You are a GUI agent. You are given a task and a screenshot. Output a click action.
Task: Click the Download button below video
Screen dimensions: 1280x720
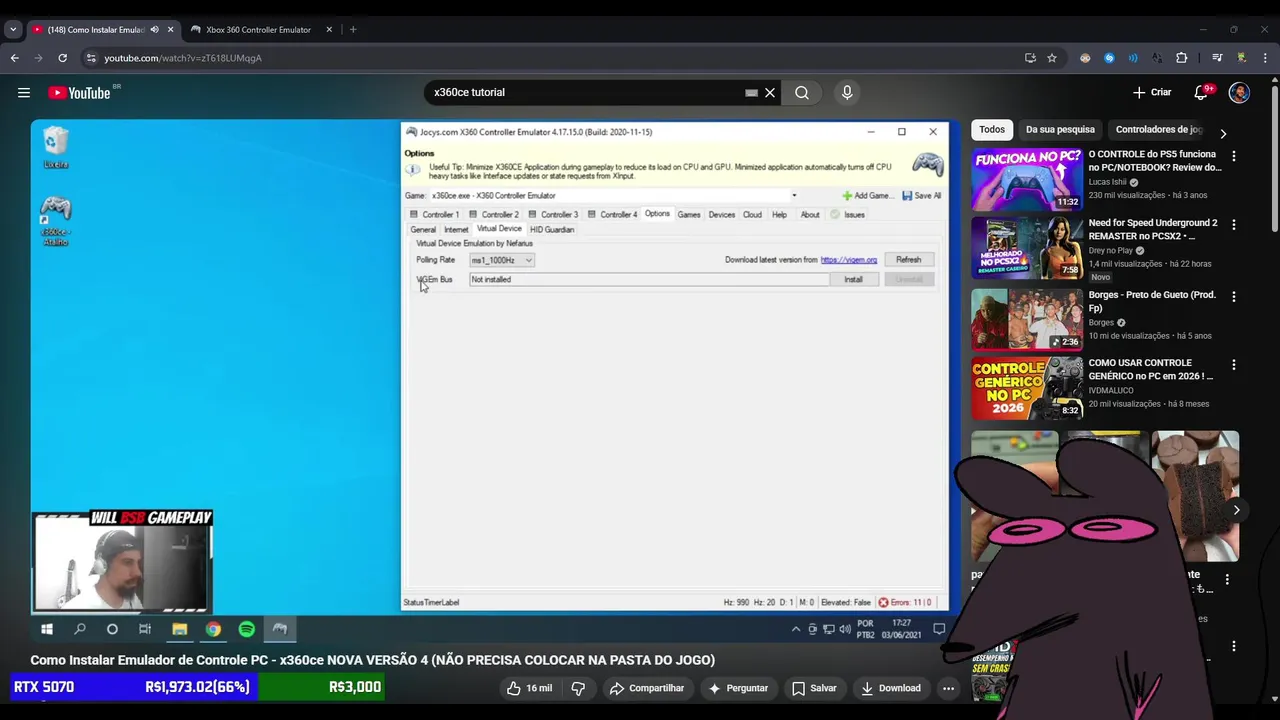(891, 688)
